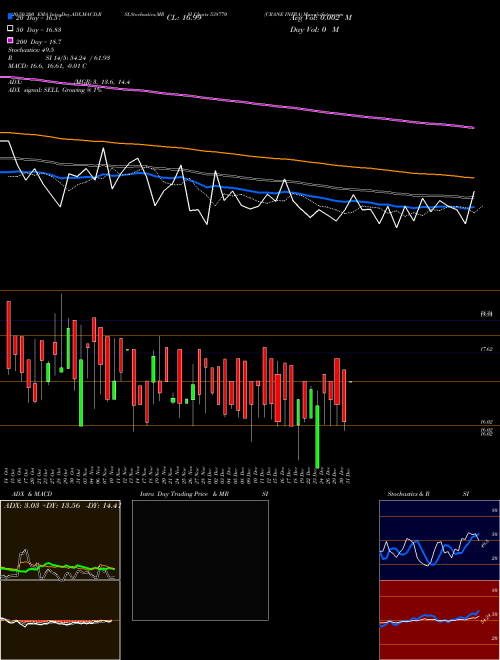Click the blue 20 Day legend swatch
The width and height of the screenshot is (500, 660).
point(10,17)
